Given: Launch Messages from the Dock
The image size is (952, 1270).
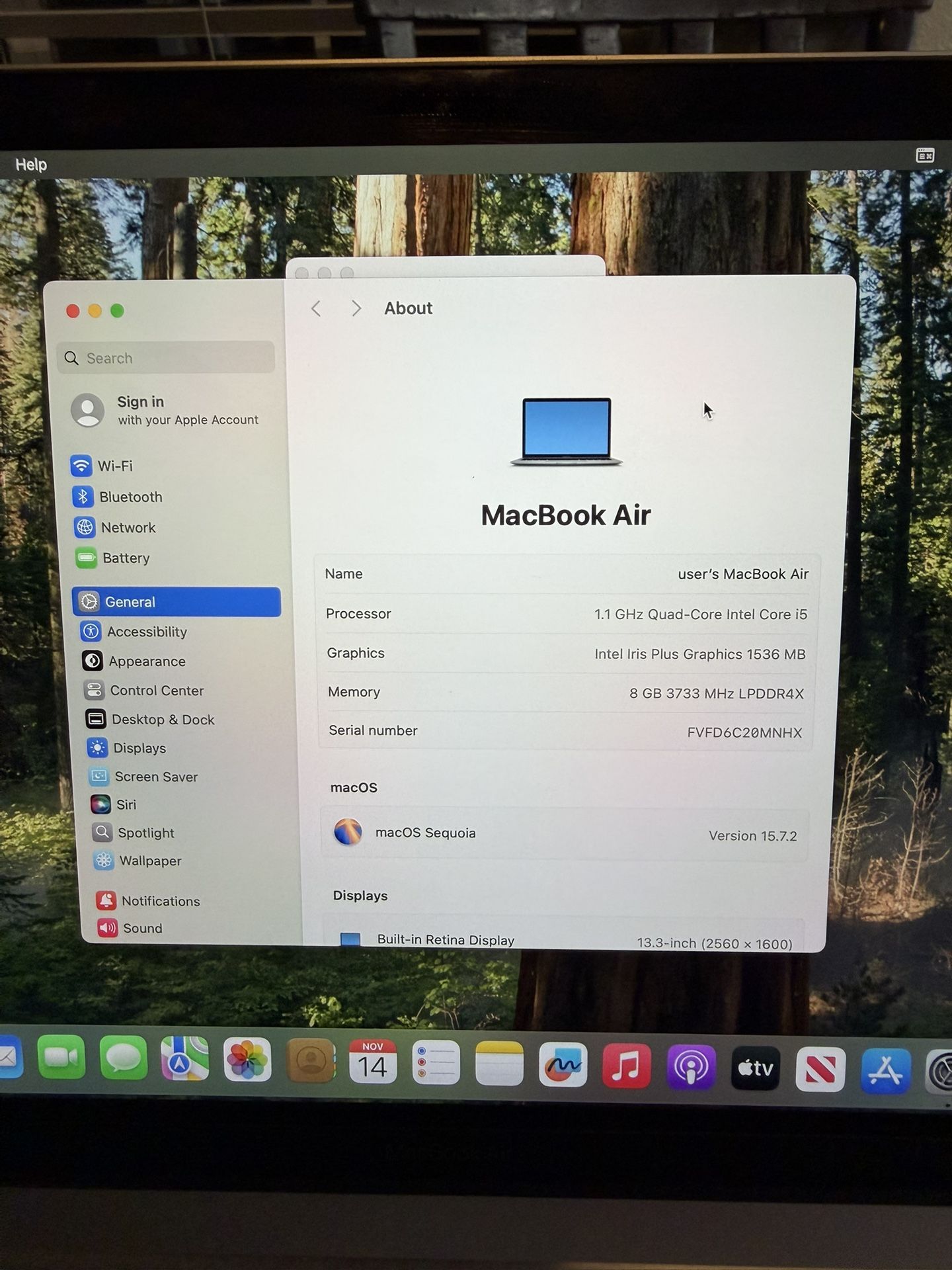Looking at the screenshot, I should pos(124,1058).
